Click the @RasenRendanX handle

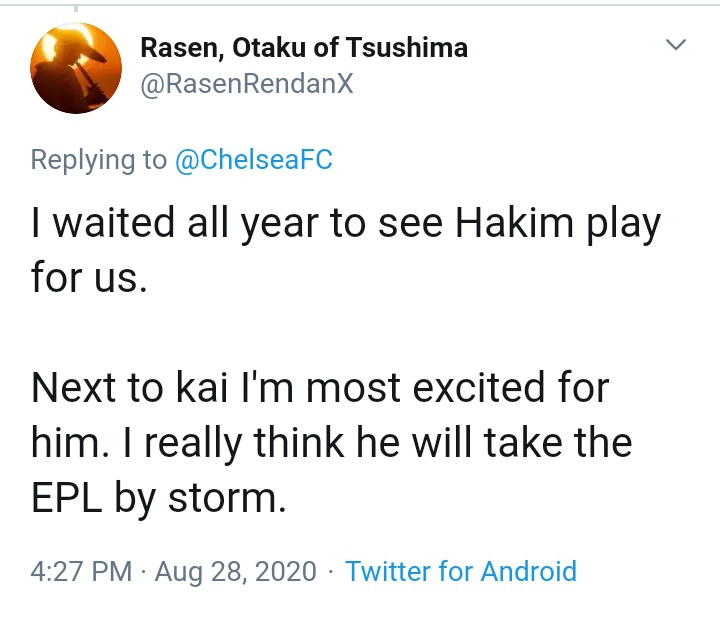(247, 85)
